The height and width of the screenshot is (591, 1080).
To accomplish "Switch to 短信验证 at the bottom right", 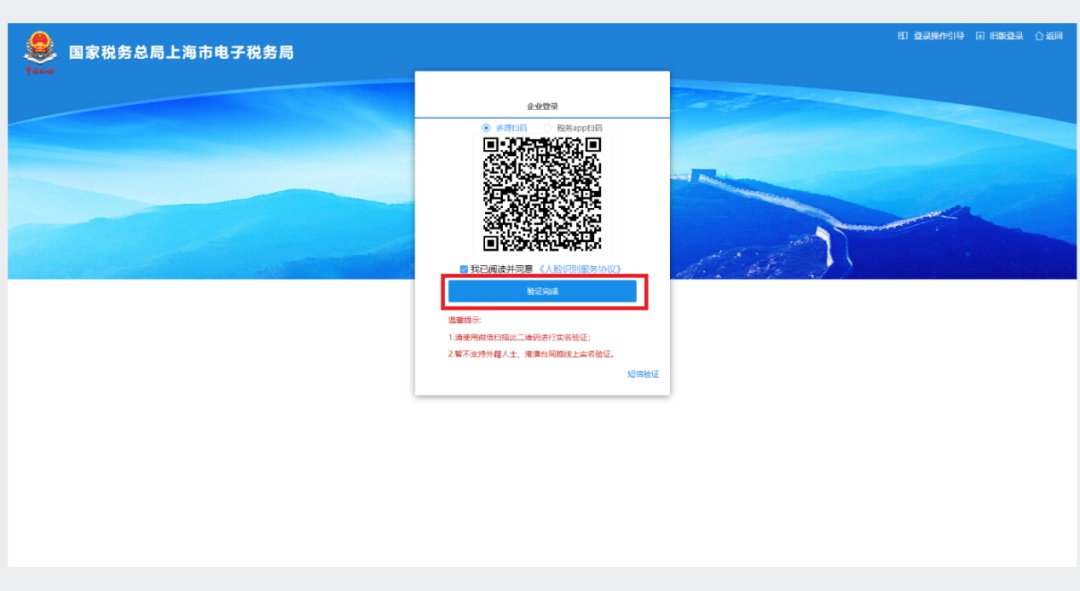I will click(643, 374).
